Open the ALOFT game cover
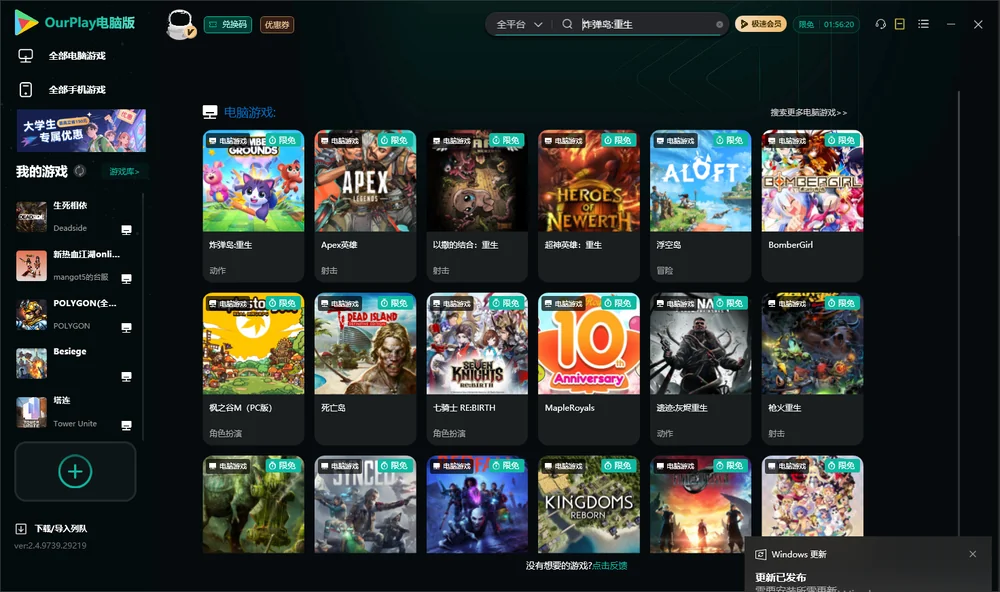This screenshot has width=1000, height=592. pos(700,181)
